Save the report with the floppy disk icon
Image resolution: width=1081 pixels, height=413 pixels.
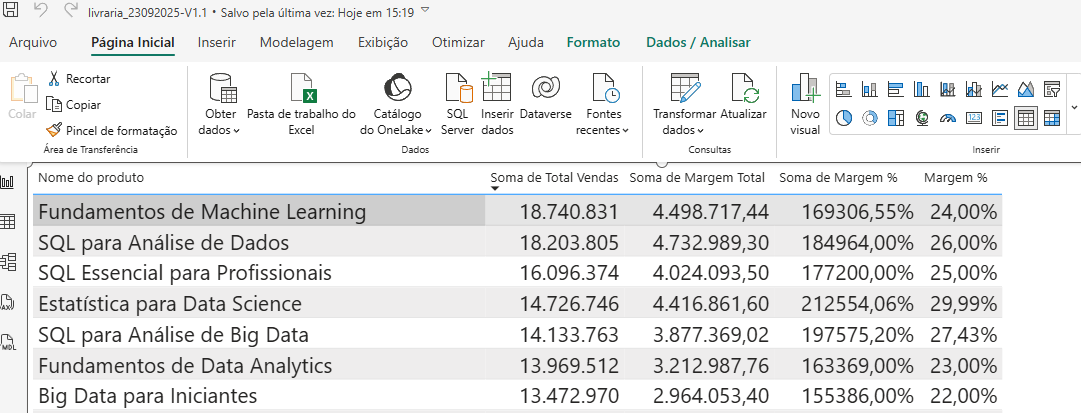12,10
